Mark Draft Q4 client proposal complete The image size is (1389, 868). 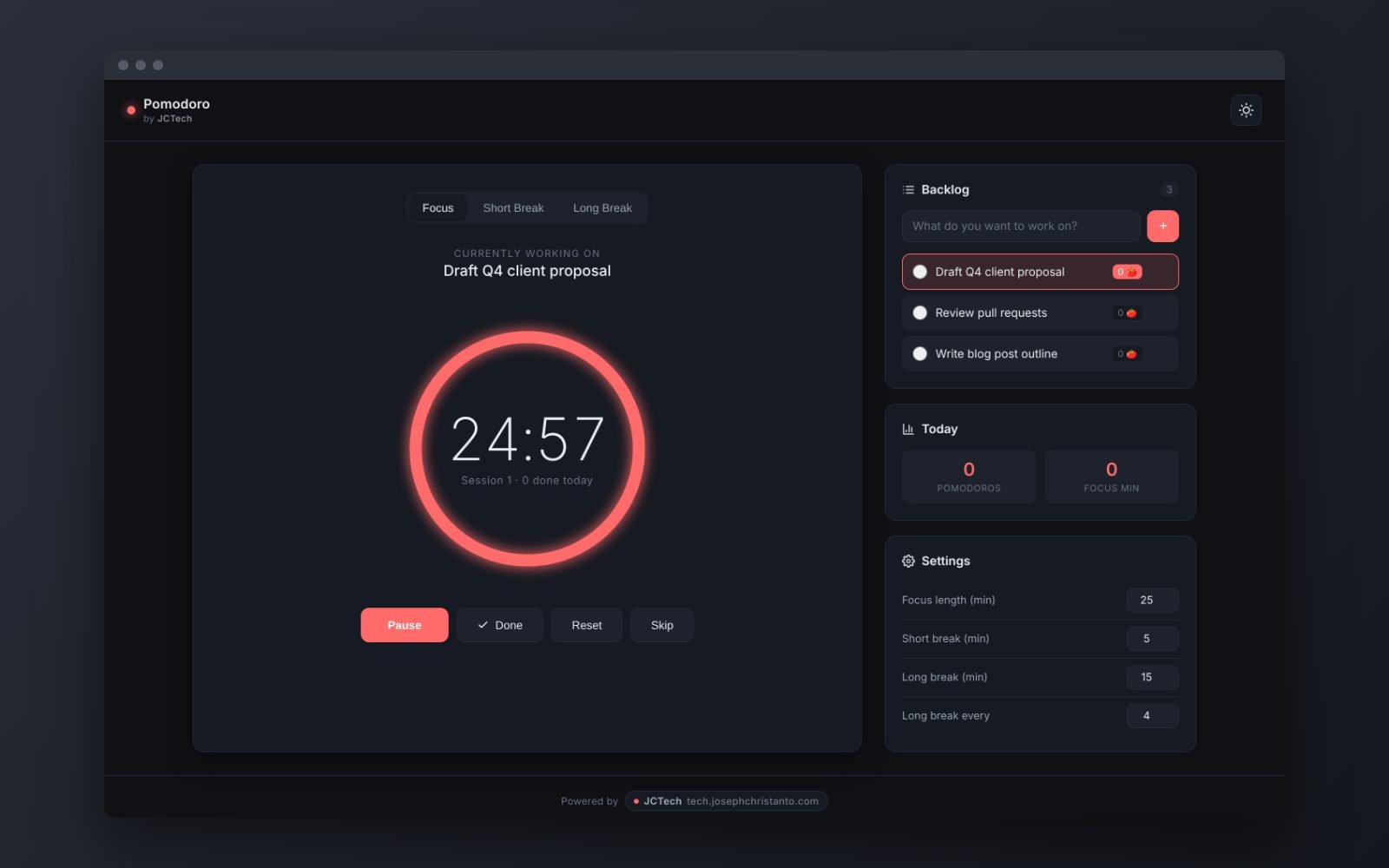pos(919,272)
